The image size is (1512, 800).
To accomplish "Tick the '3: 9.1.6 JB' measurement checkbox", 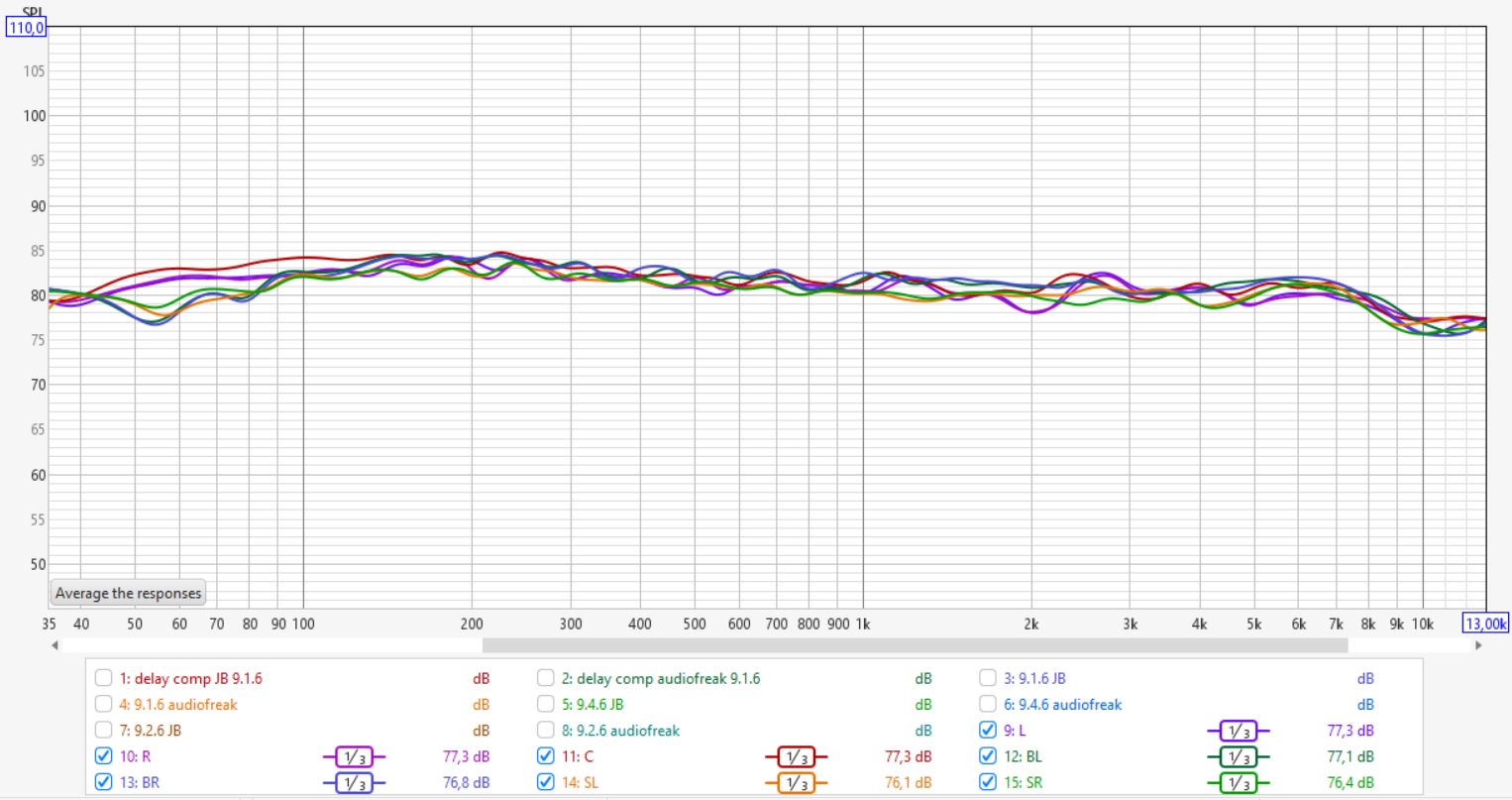I will (987, 678).
